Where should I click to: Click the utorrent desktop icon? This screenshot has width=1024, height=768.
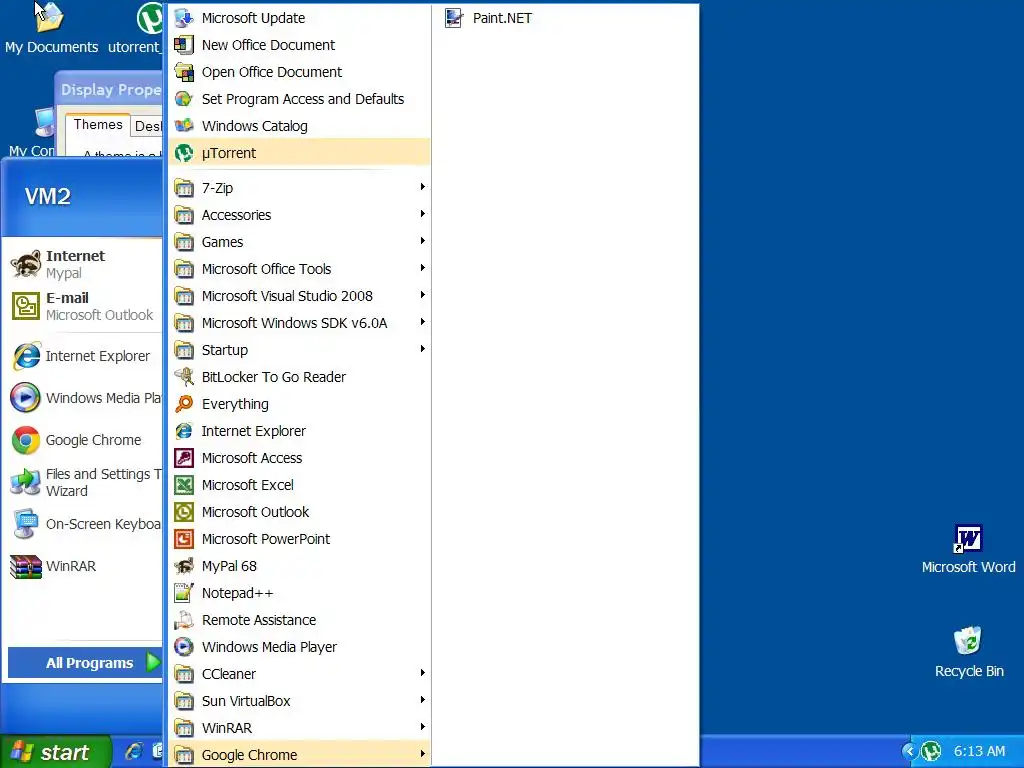137,29
